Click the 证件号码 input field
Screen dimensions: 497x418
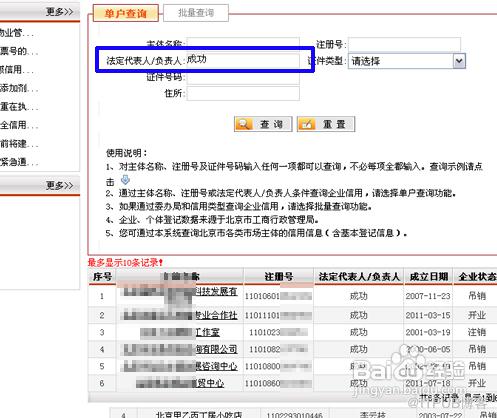point(243,77)
